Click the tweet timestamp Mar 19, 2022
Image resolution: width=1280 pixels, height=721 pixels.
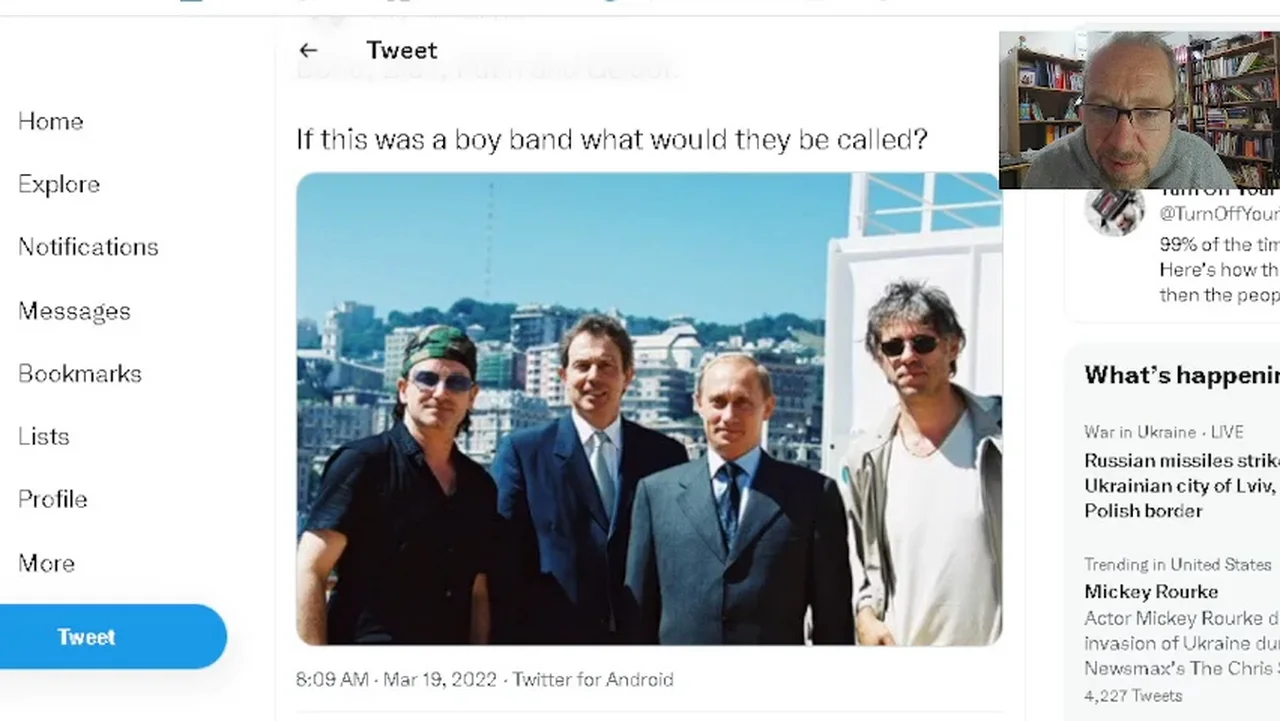(394, 679)
